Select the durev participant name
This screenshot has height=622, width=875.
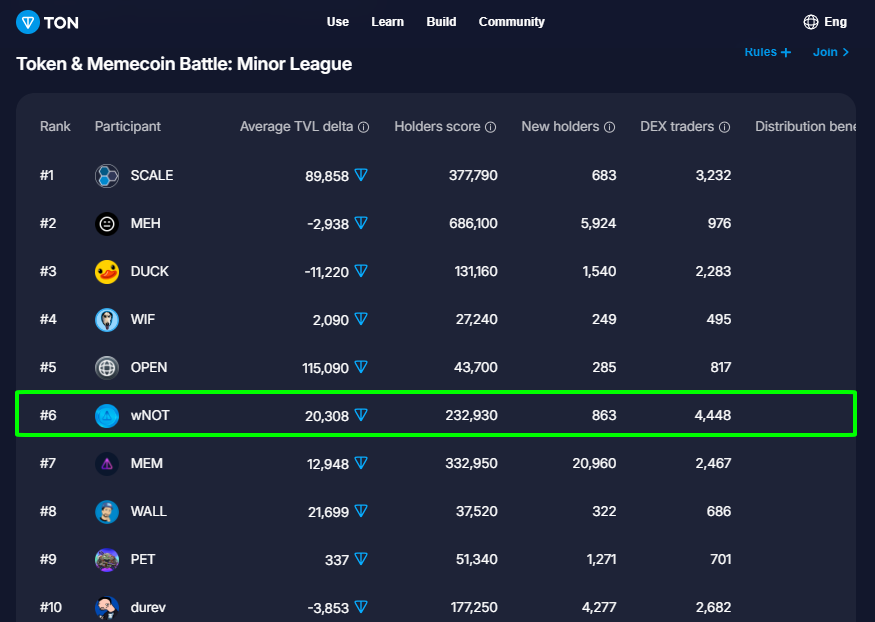(x=148, y=607)
